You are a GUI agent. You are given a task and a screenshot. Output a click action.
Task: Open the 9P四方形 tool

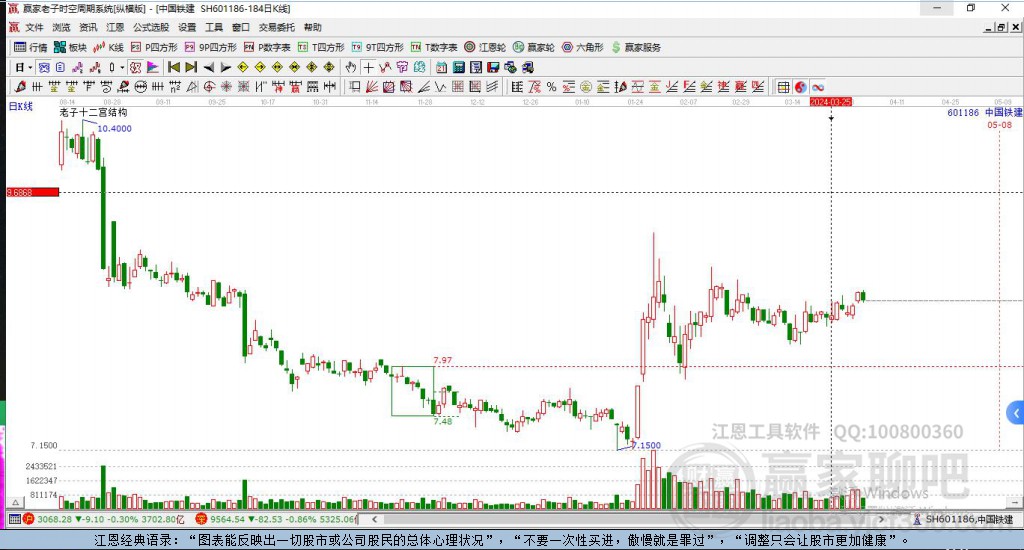click(x=210, y=48)
